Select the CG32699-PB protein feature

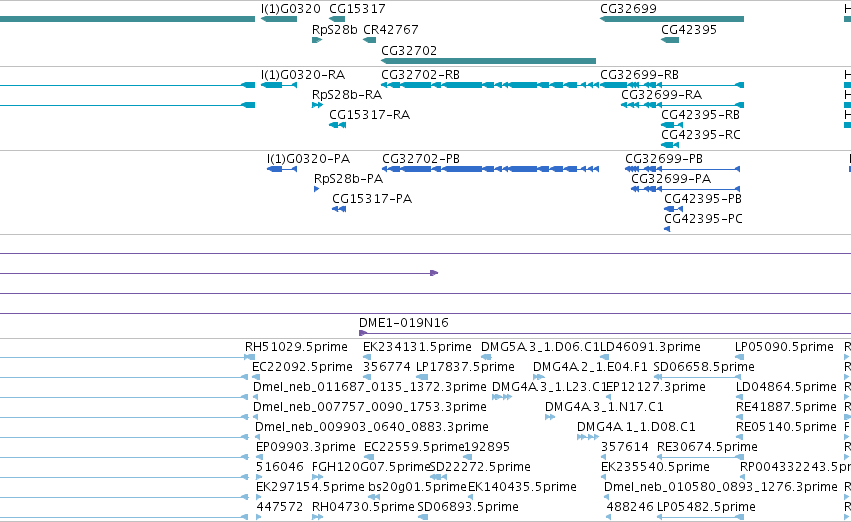pyautogui.click(x=683, y=169)
